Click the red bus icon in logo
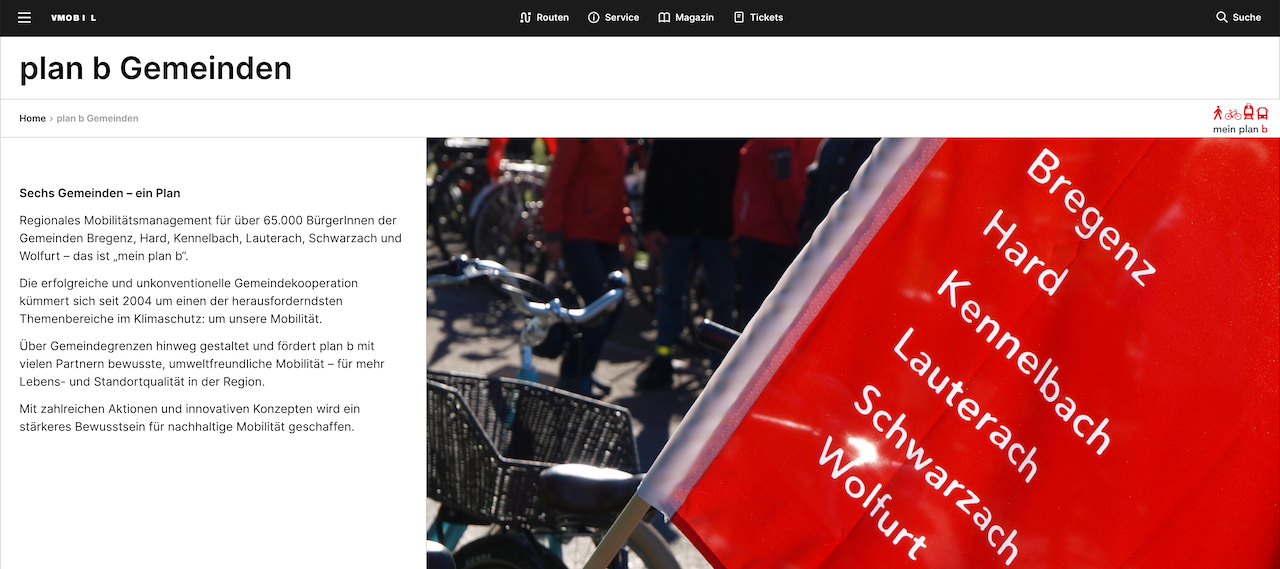The image size is (1280, 569). coord(1262,113)
